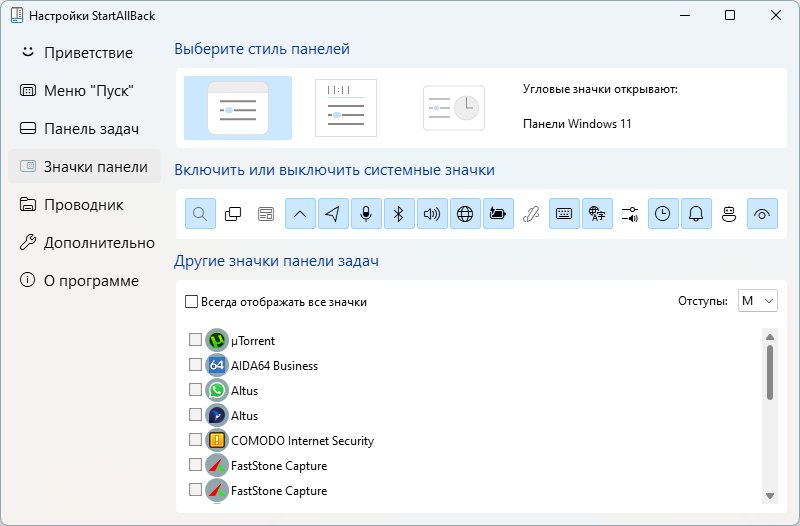800x526 pixels.
Task: Open the Дополнительно section
Action: tap(85, 242)
